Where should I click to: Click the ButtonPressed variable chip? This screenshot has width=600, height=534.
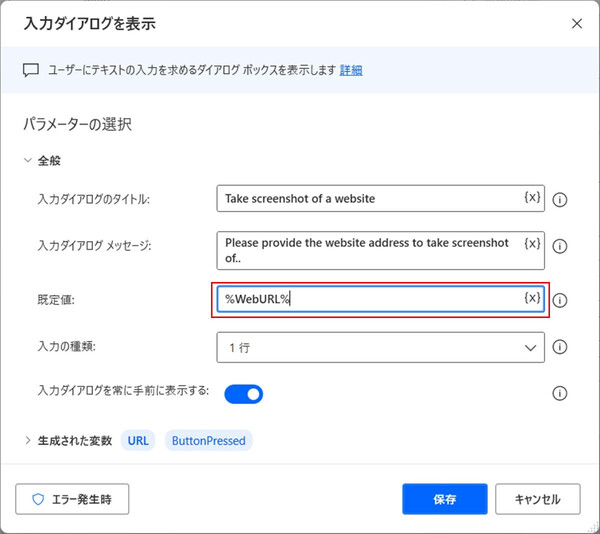(208, 440)
